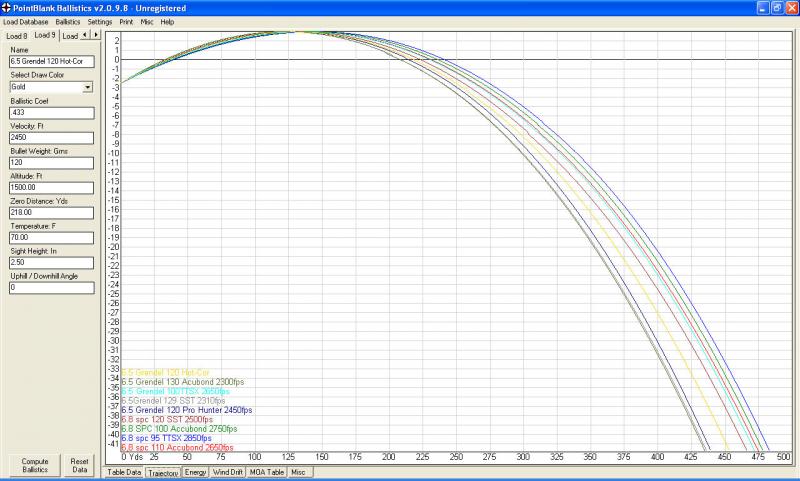Show the MOA Table tab

pyautogui.click(x=268, y=472)
